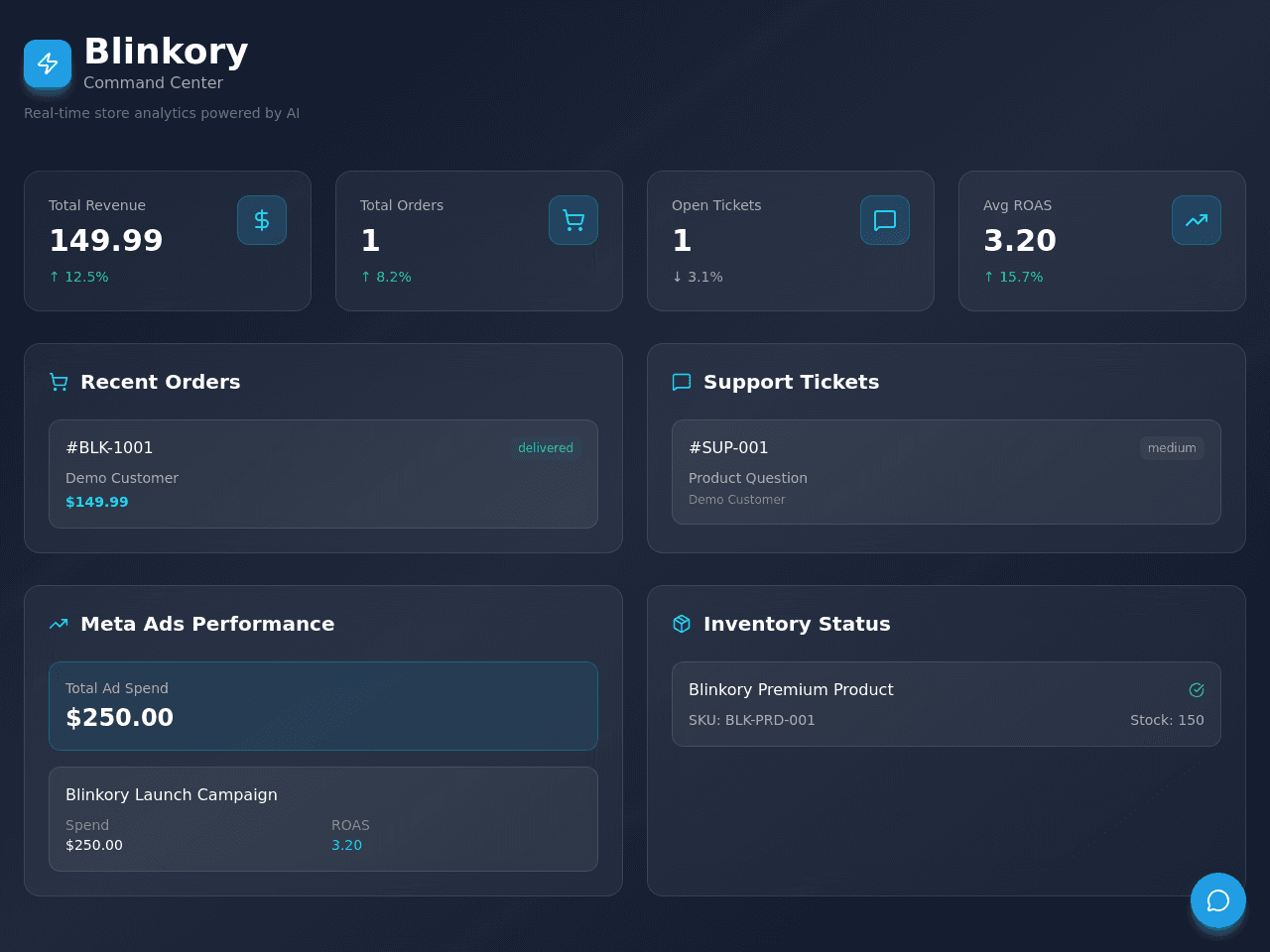The image size is (1270, 952).
Task: Click the green check icon for Blinkory Premium Product
Action: [1197, 690]
